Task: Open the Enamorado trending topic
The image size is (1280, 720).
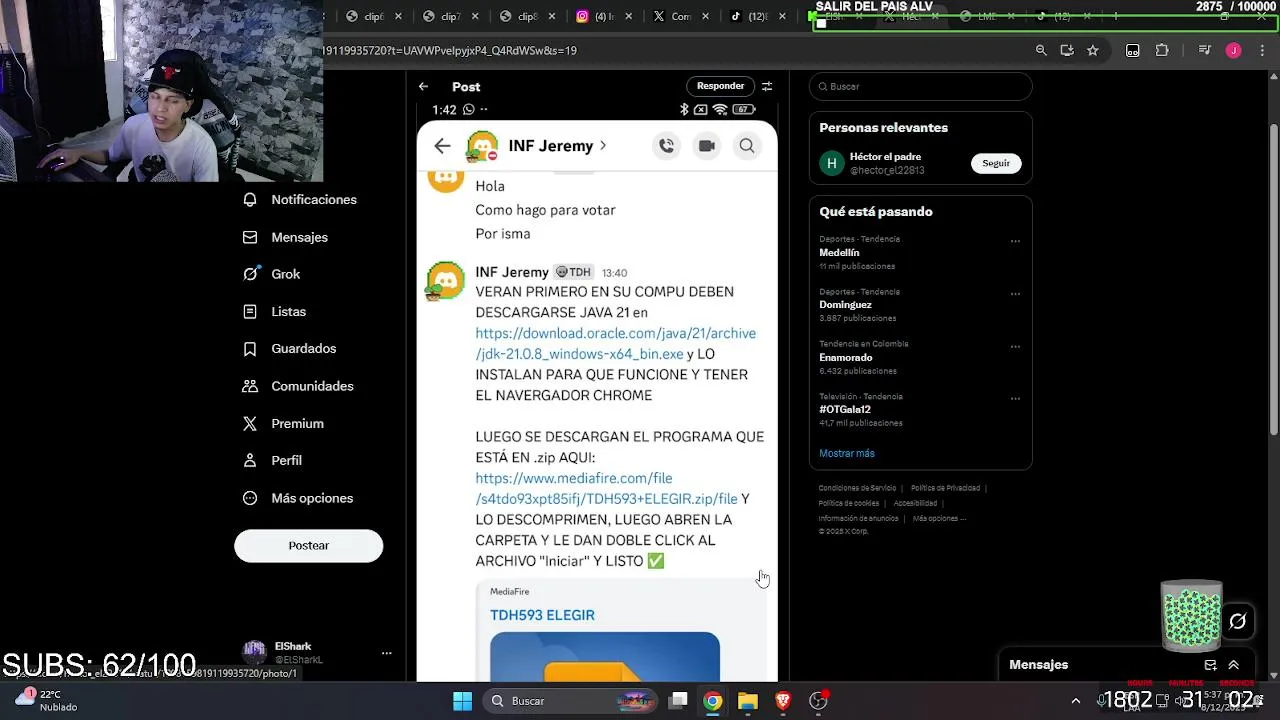Action: [845, 357]
